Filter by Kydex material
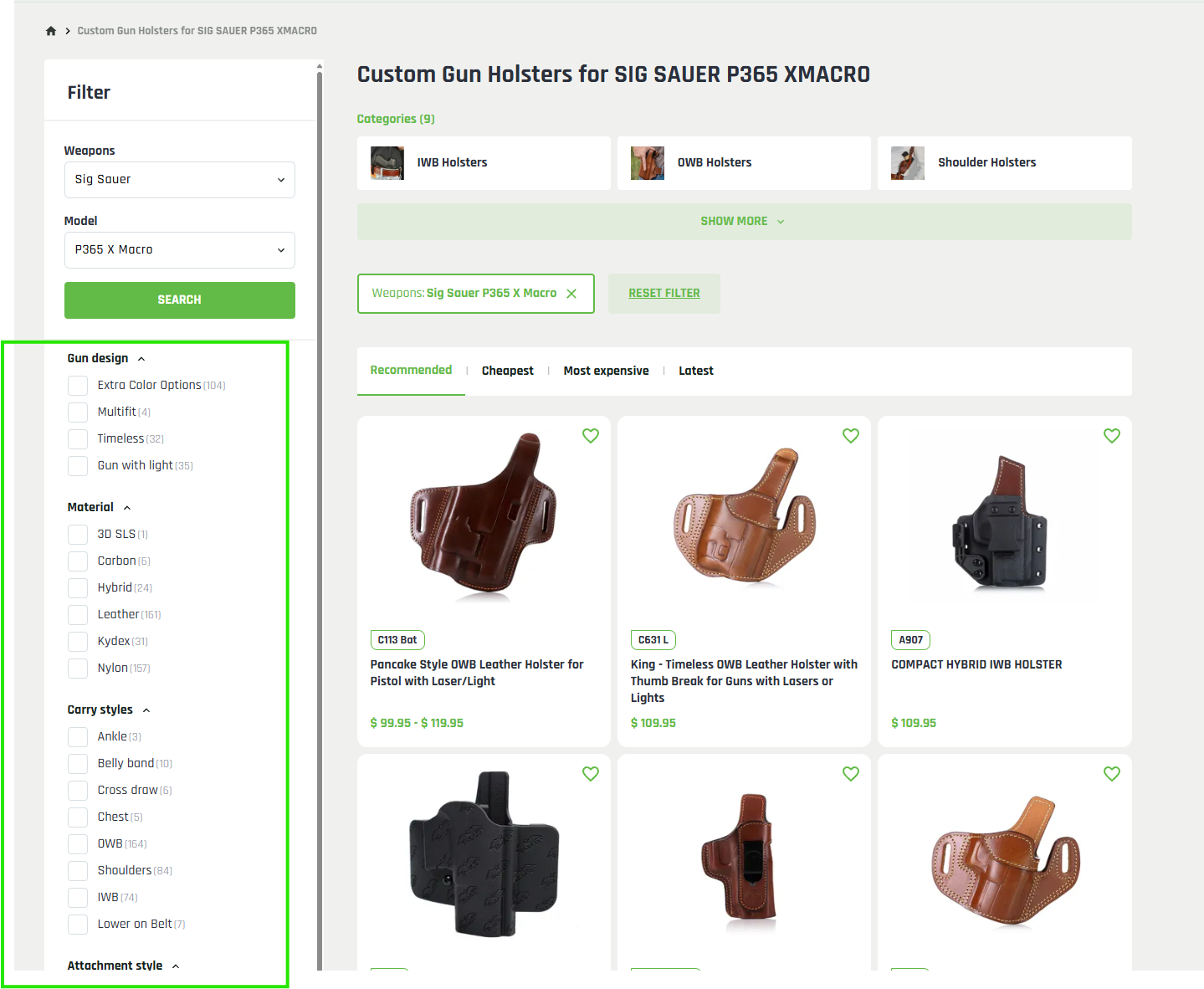The height and width of the screenshot is (989, 1204). [x=78, y=642]
